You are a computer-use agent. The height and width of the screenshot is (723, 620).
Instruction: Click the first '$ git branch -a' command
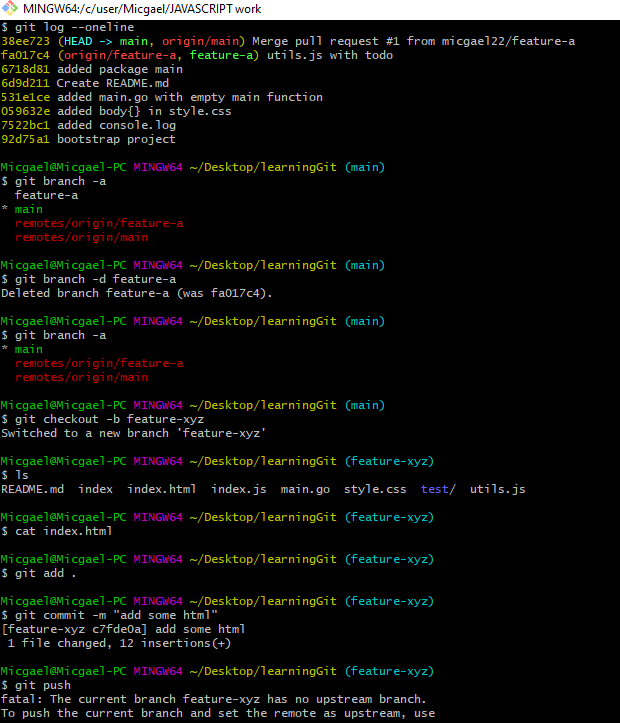click(53, 181)
